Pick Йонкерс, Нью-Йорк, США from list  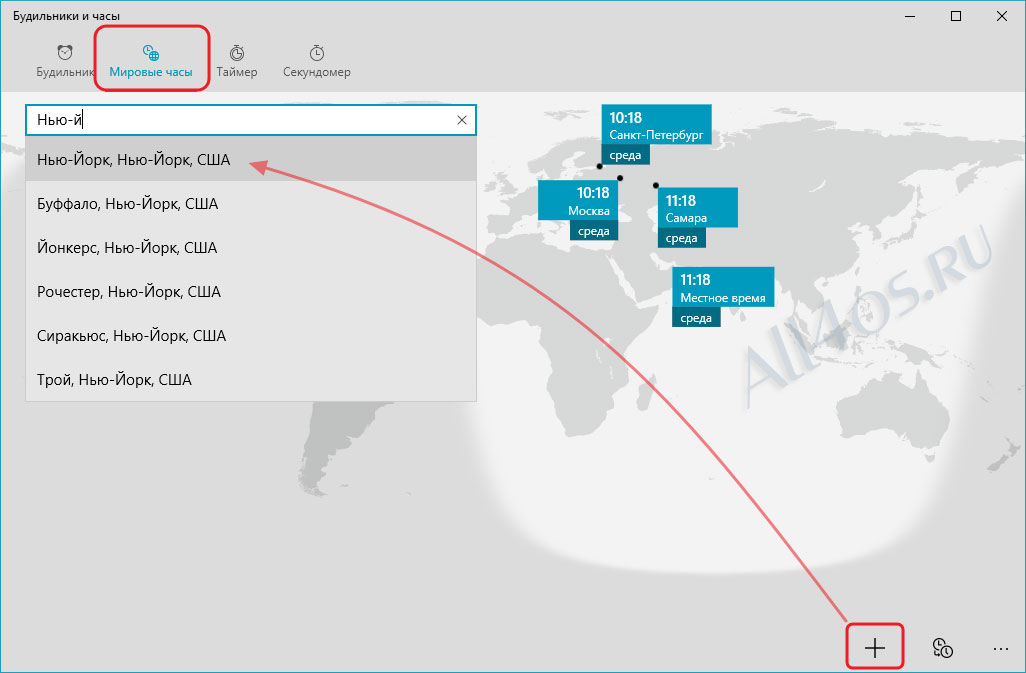tap(251, 247)
